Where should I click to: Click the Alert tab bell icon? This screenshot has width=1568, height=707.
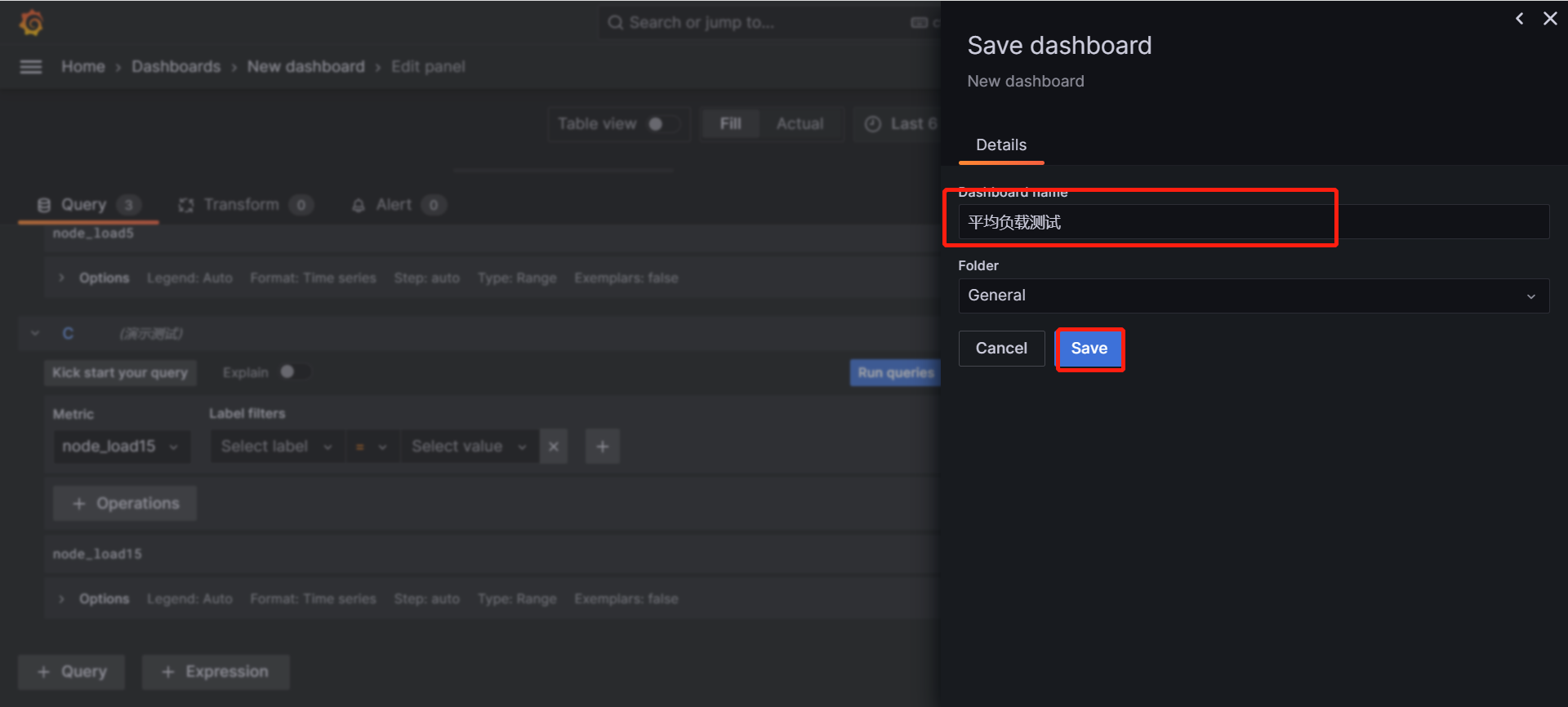(x=358, y=206)
